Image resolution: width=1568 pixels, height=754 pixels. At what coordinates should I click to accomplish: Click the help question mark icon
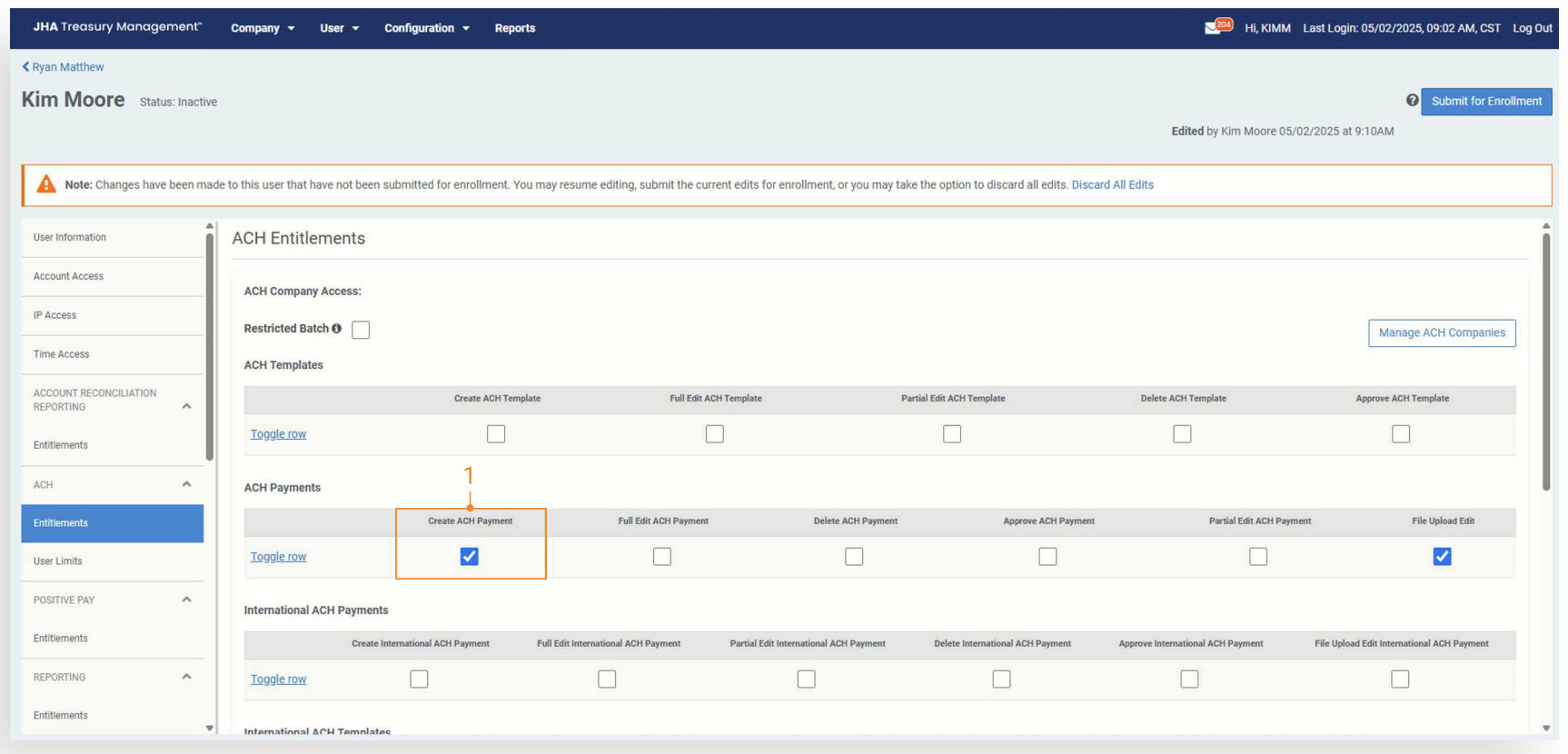[x=1412, y=101]
